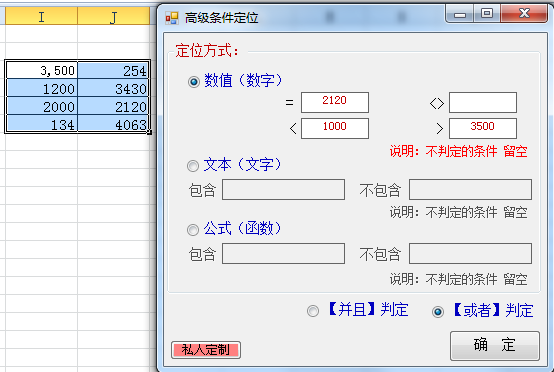Viewport: 554px width, 372px height.
Task: Click the 文本 不包含 input box
Action: pos(470,190)
